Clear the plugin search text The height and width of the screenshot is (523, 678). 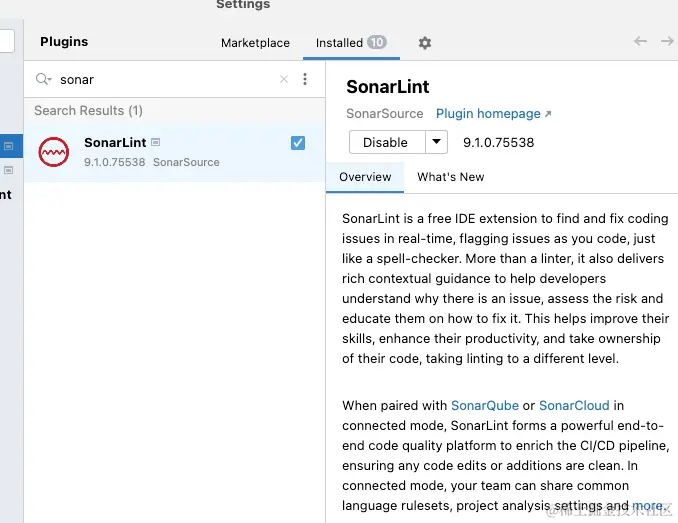[x=284, y=79]
